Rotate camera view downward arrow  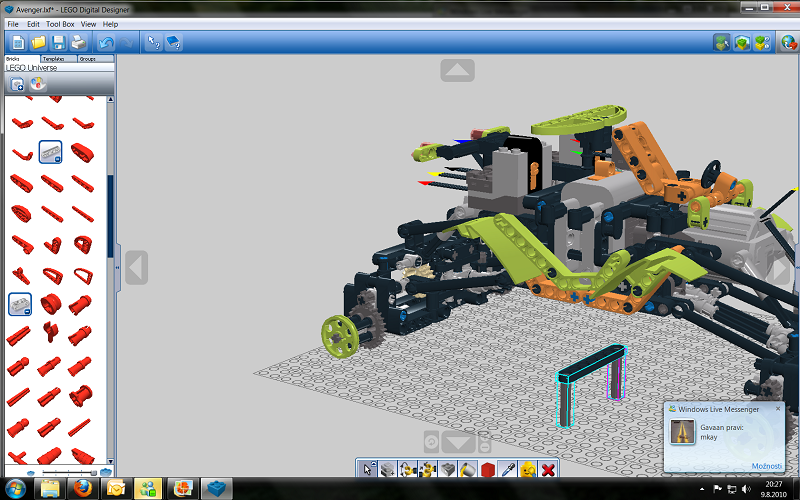point(458,442)
